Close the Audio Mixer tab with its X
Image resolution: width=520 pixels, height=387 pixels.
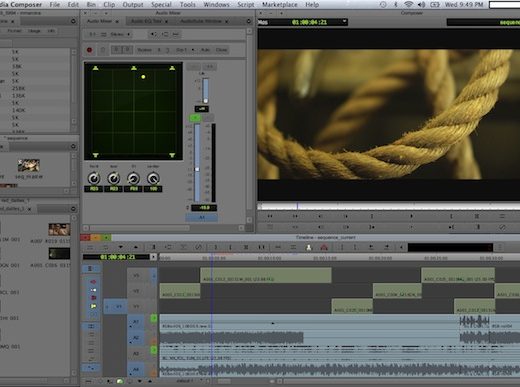(x=117, y=21)
